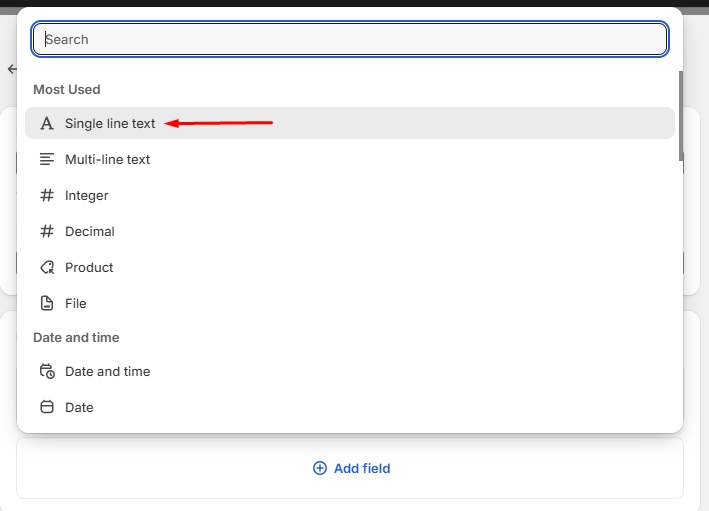Click the hash icon beside Integer
The height and width of the screenshot is (511, 709).
click(46, 196)
